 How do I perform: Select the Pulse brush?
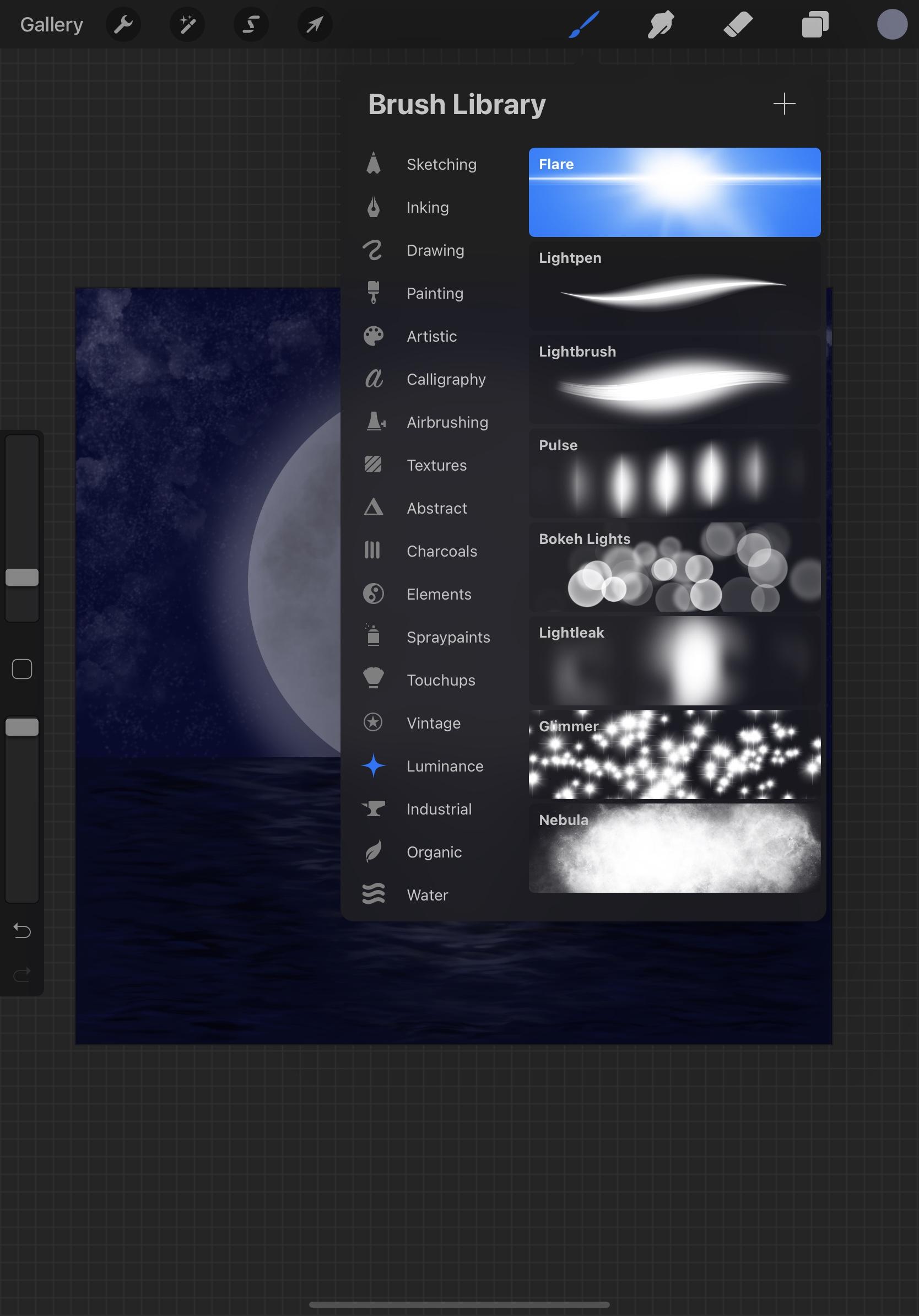click(674, 473)
